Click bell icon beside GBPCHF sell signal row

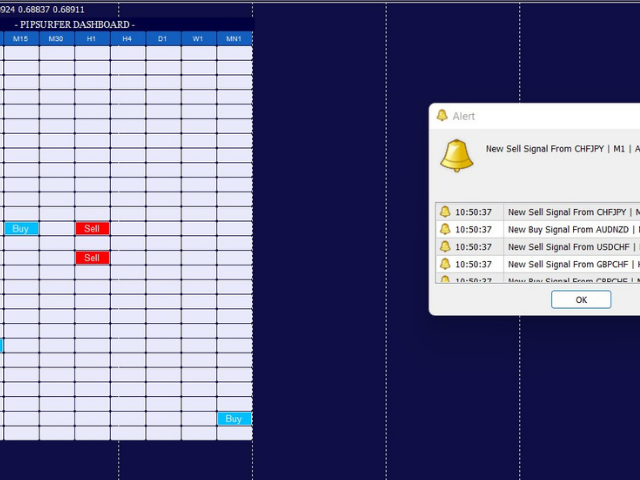pyautogui.click(x=445, y=264)
